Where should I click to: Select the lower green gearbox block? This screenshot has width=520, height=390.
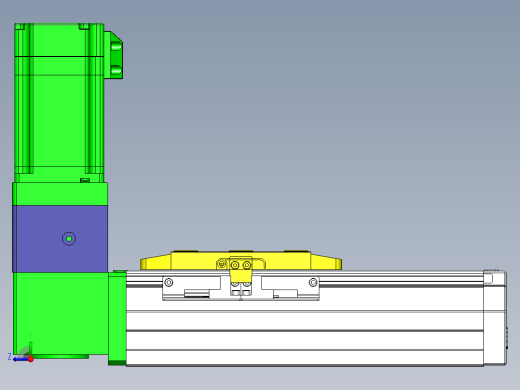point(61,313)
